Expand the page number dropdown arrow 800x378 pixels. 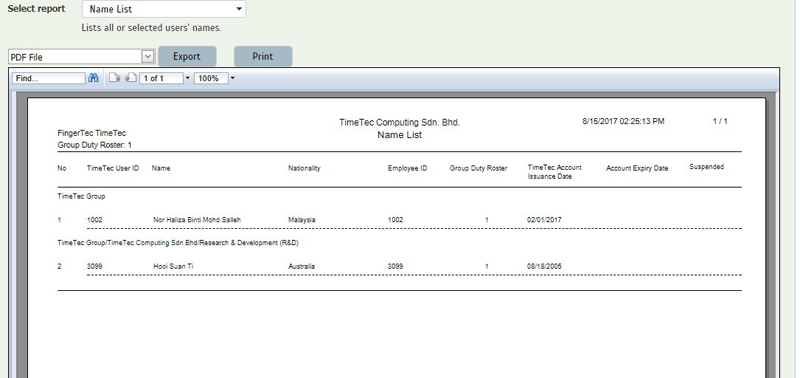(187, 78)
